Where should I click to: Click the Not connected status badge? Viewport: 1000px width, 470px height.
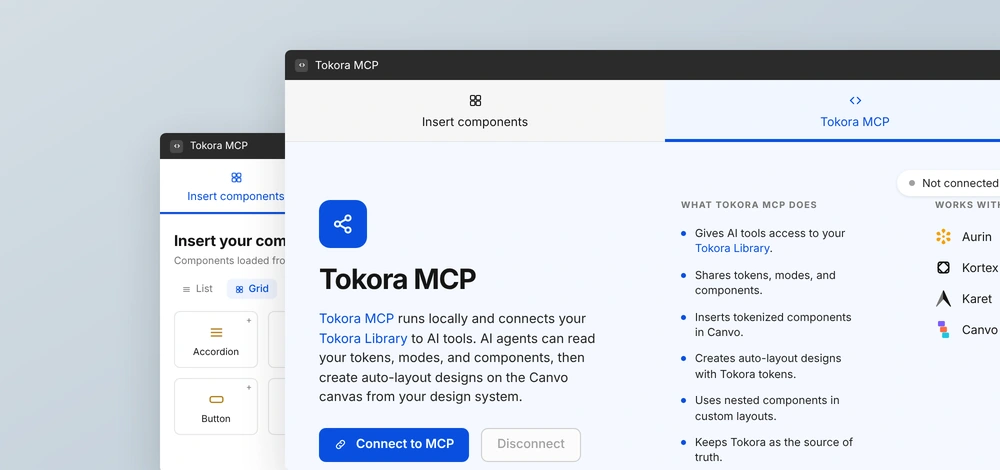coord(948,183)
